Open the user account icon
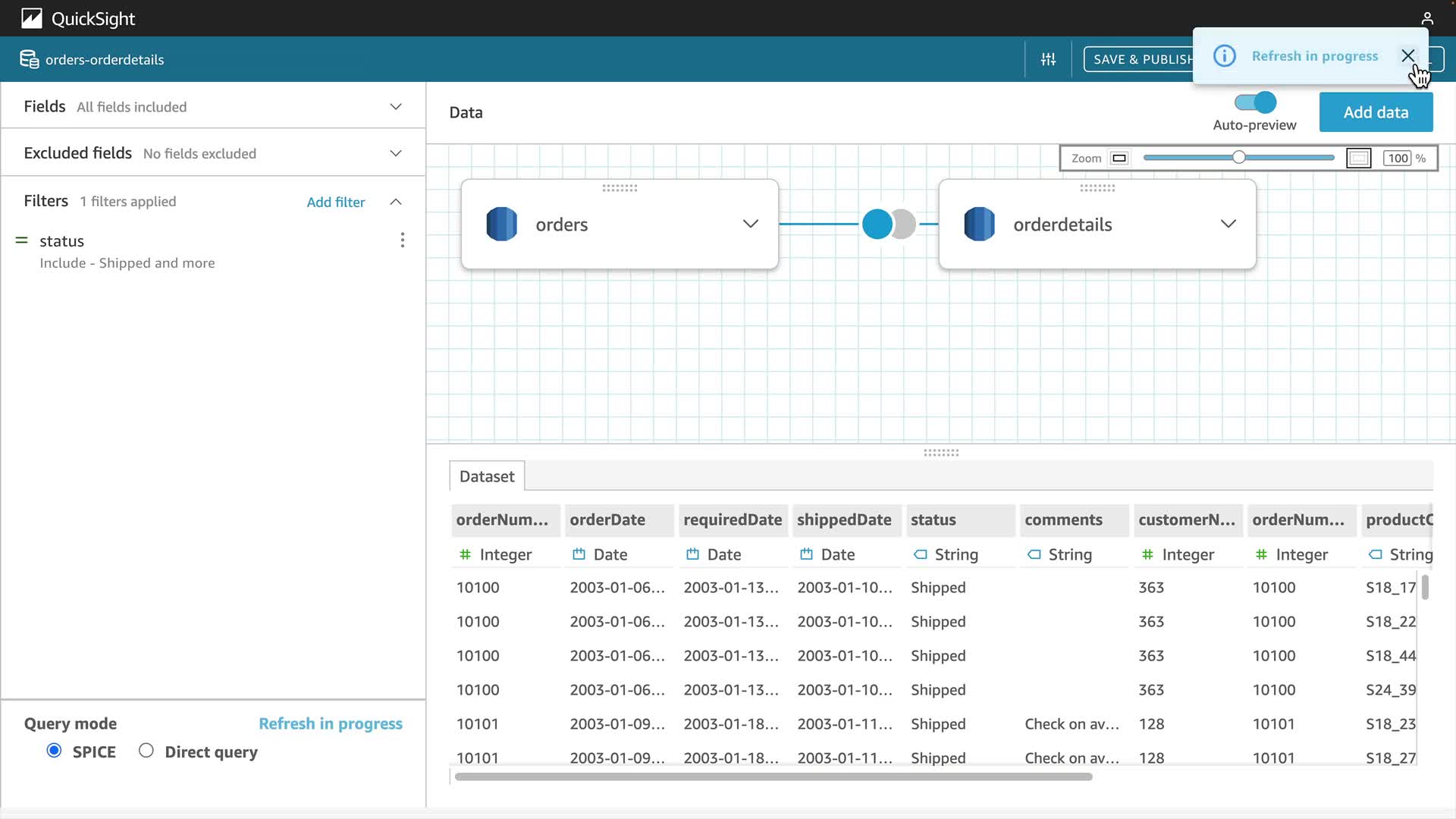This screenshot has width=1456, height=819. (x=1427, y=18)
